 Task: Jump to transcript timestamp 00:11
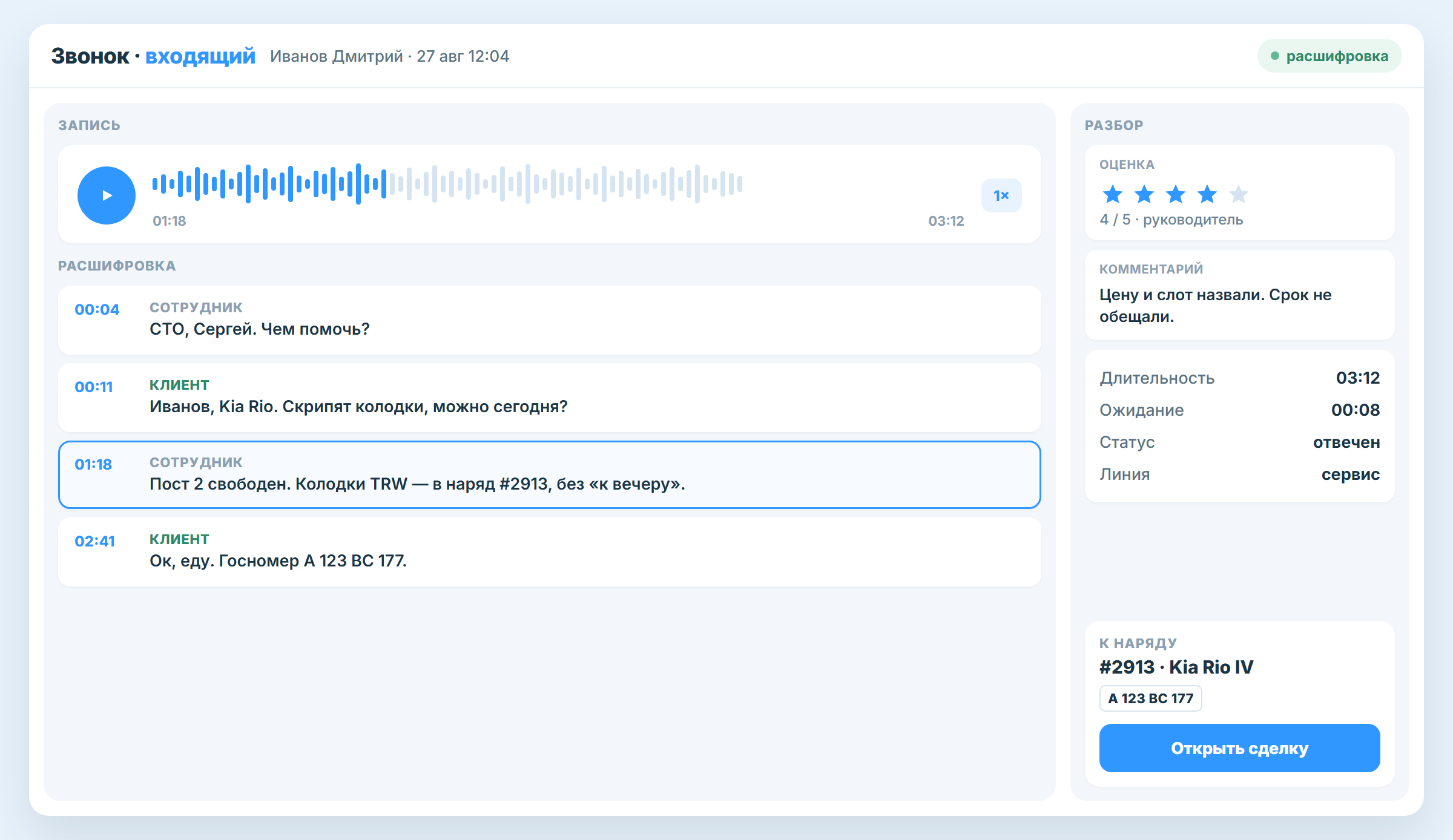tap(94, 387)
